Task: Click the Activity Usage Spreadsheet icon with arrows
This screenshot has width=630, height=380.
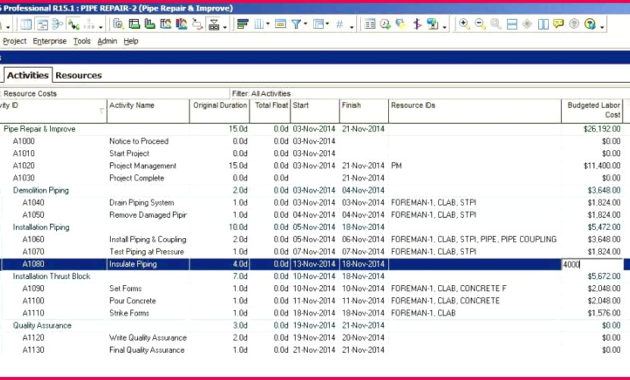Action: 57,25
